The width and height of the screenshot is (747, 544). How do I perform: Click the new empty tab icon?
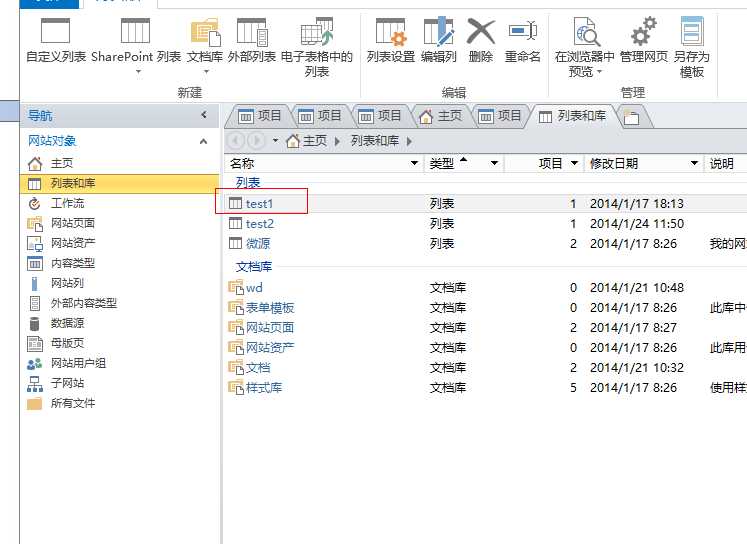(632, 117)
